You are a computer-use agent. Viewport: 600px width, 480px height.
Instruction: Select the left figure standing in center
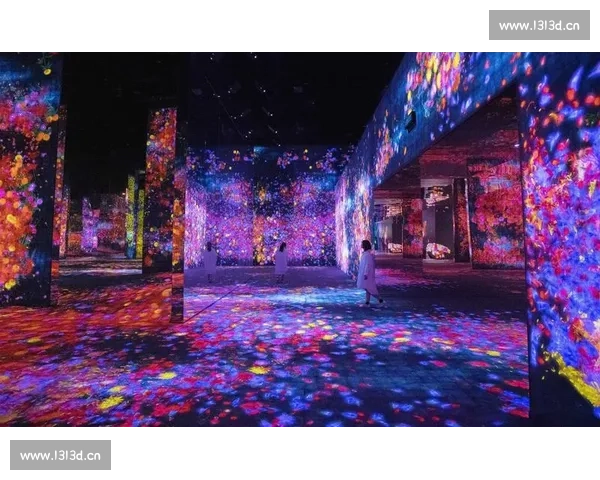(x=210, y=260)
